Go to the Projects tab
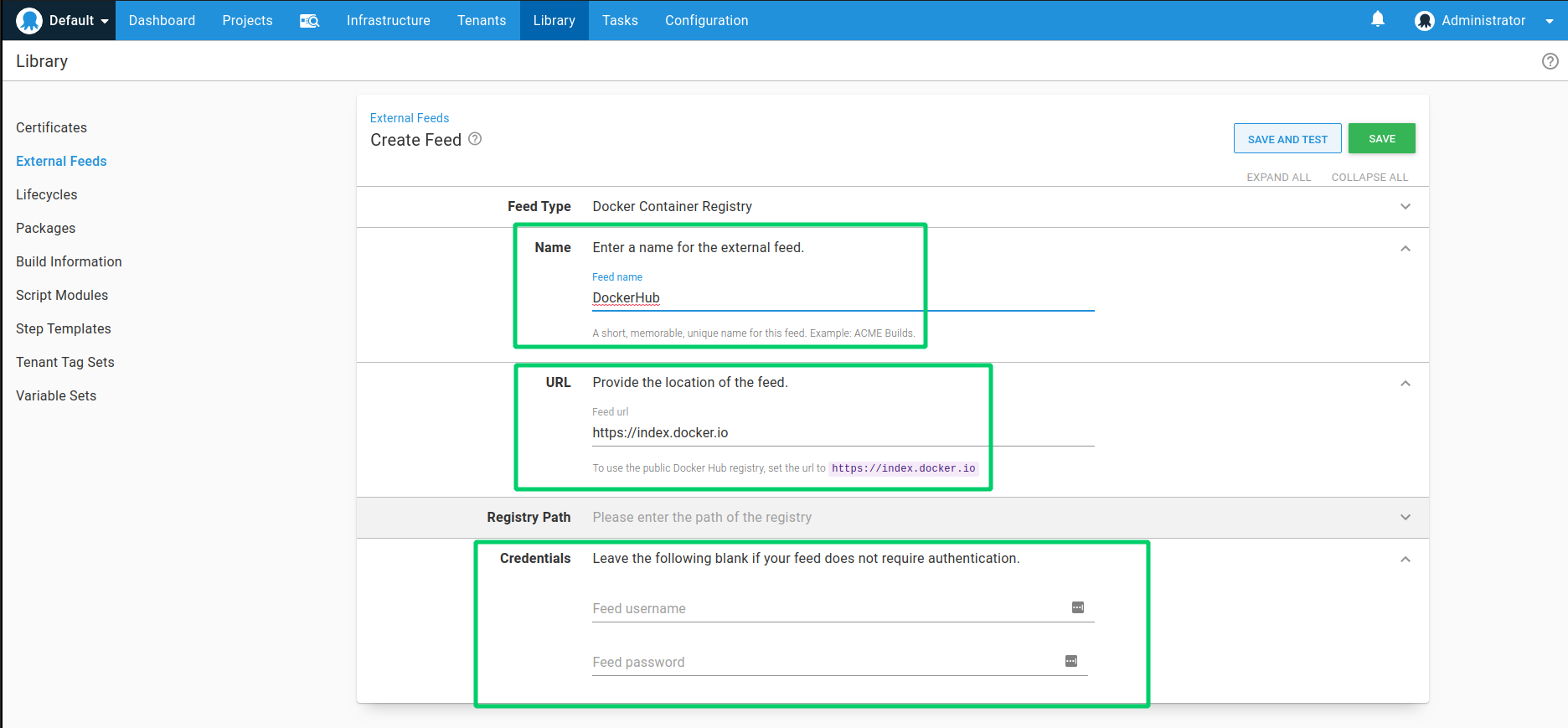 click(x=247, y=21)
